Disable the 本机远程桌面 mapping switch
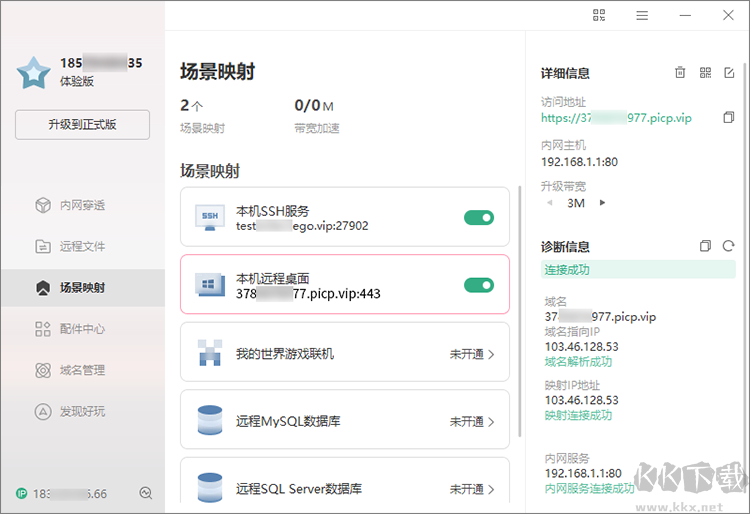This screenshot has height=514, width=750. [479, 285]
